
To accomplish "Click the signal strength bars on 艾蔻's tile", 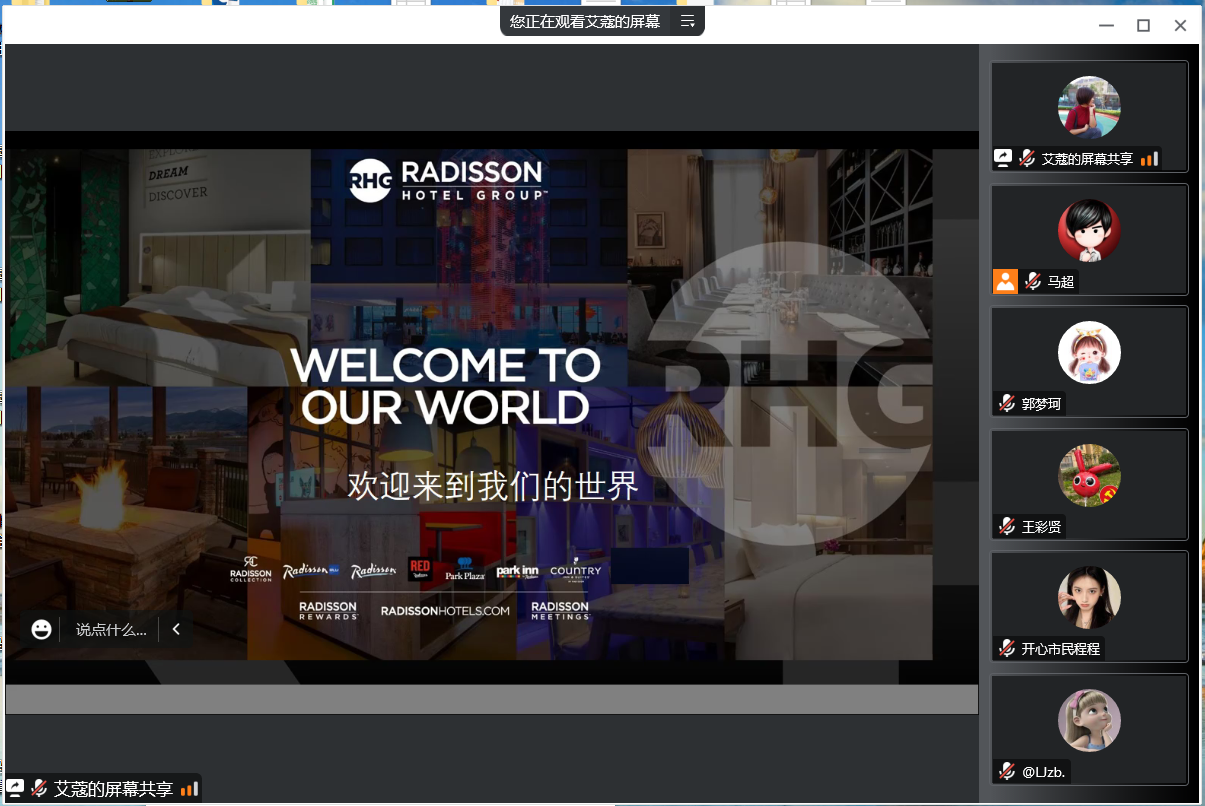I will click(1149, 158).
